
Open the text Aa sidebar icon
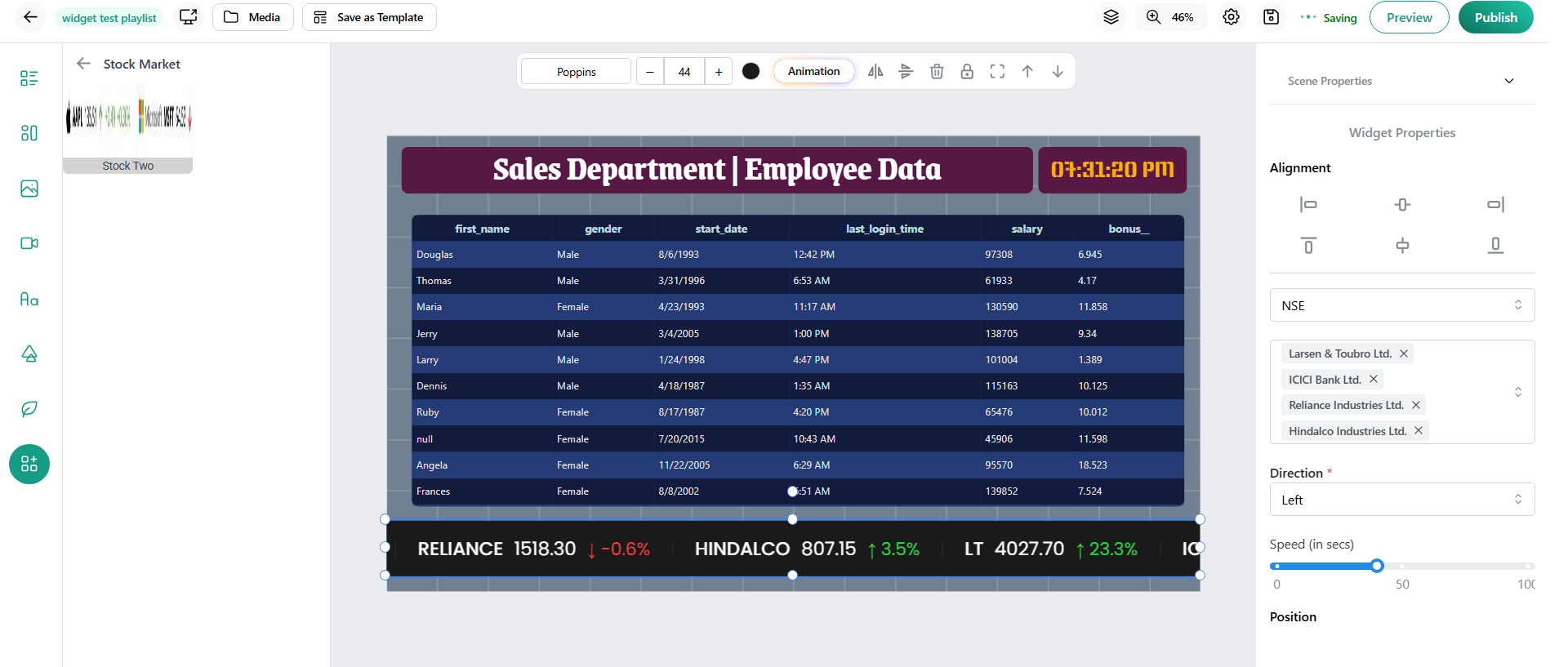pyautogui.click(x=29, y=299)
